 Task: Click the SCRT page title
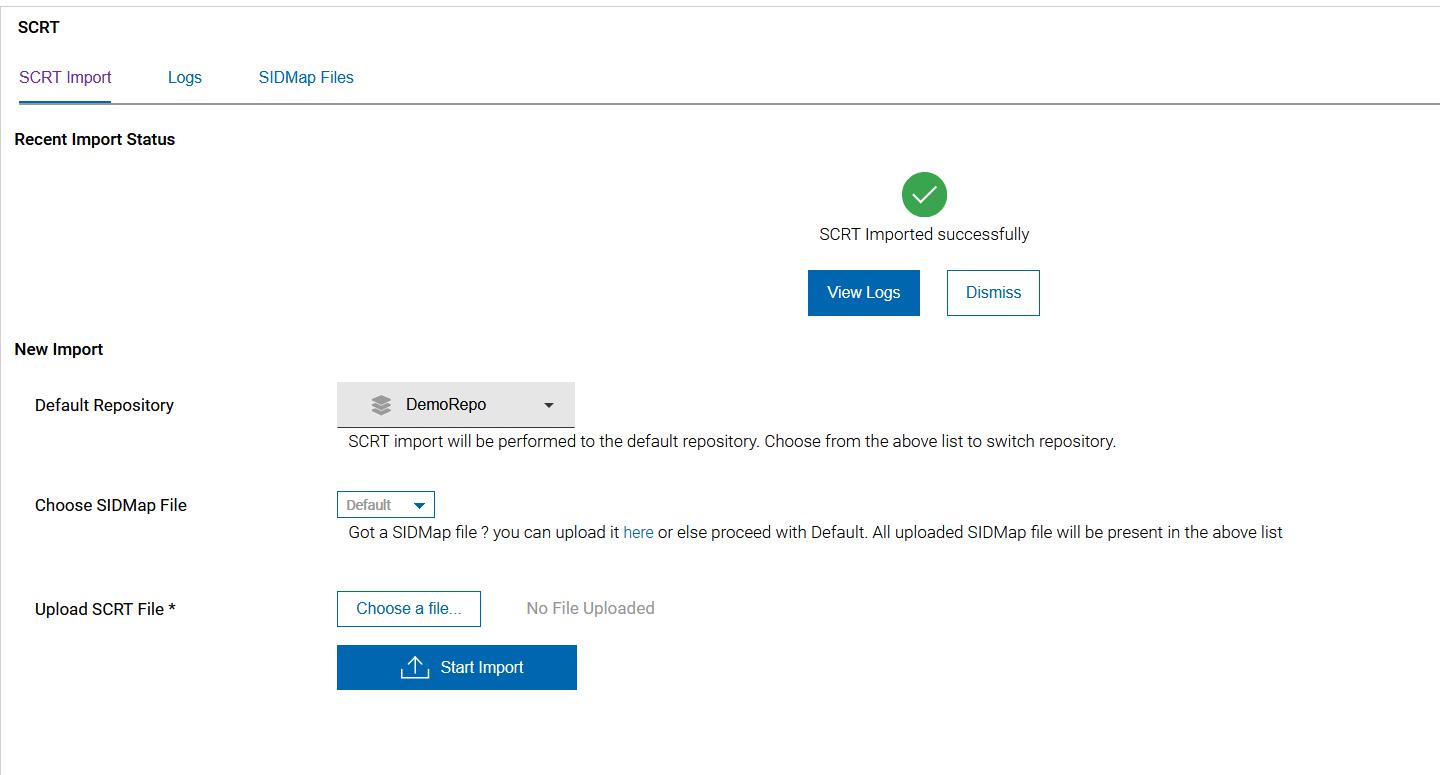click(39, 27)
